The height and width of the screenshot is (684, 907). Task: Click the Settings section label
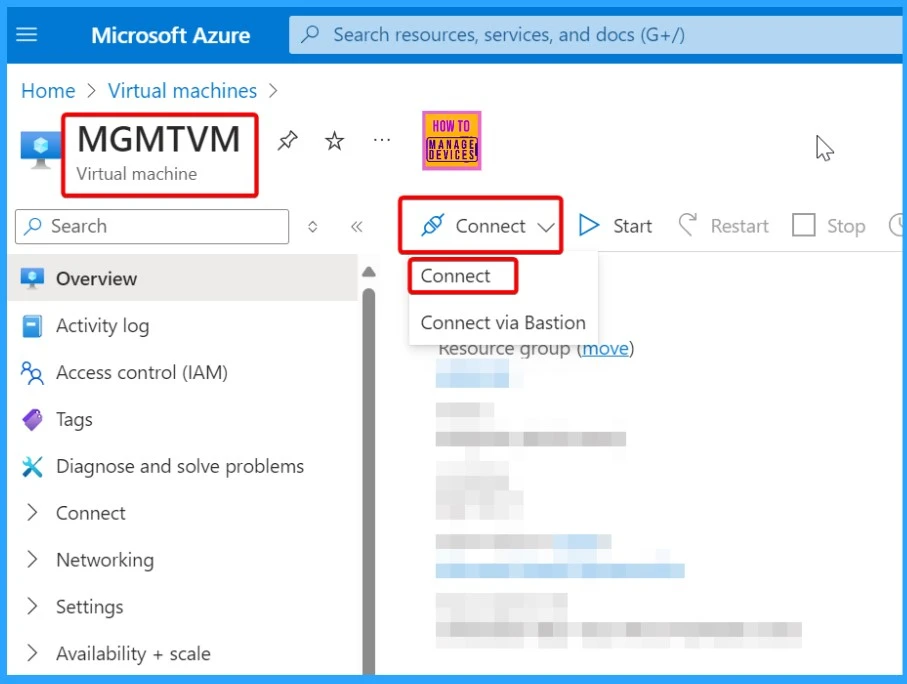90,607
